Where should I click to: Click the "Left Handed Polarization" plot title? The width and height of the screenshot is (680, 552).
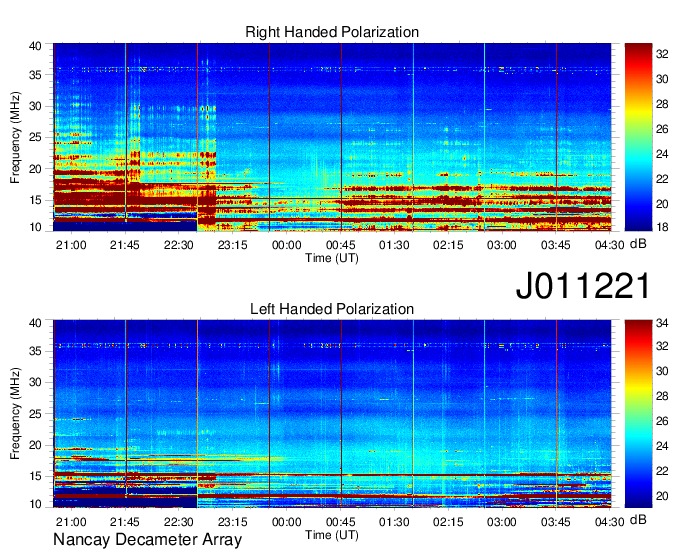pyautogui.click(x=332, y=309)
